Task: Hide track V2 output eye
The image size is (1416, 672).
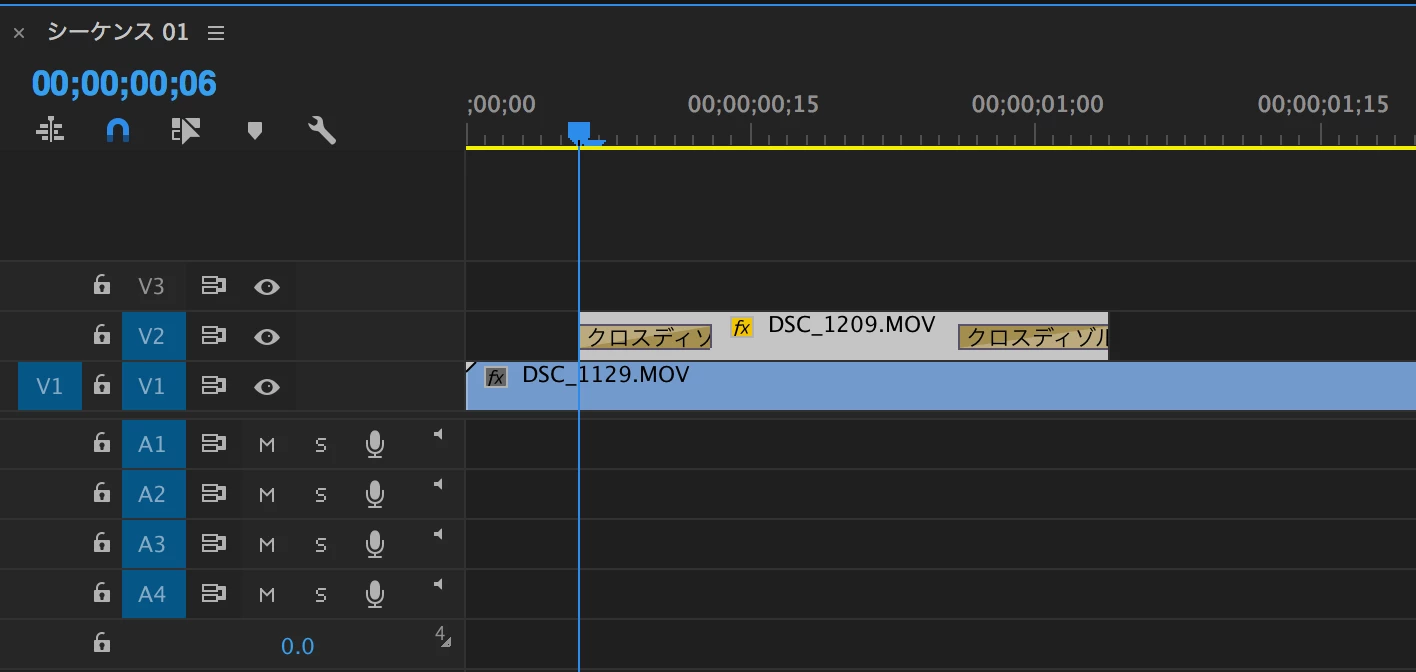Action: [266, 337]
